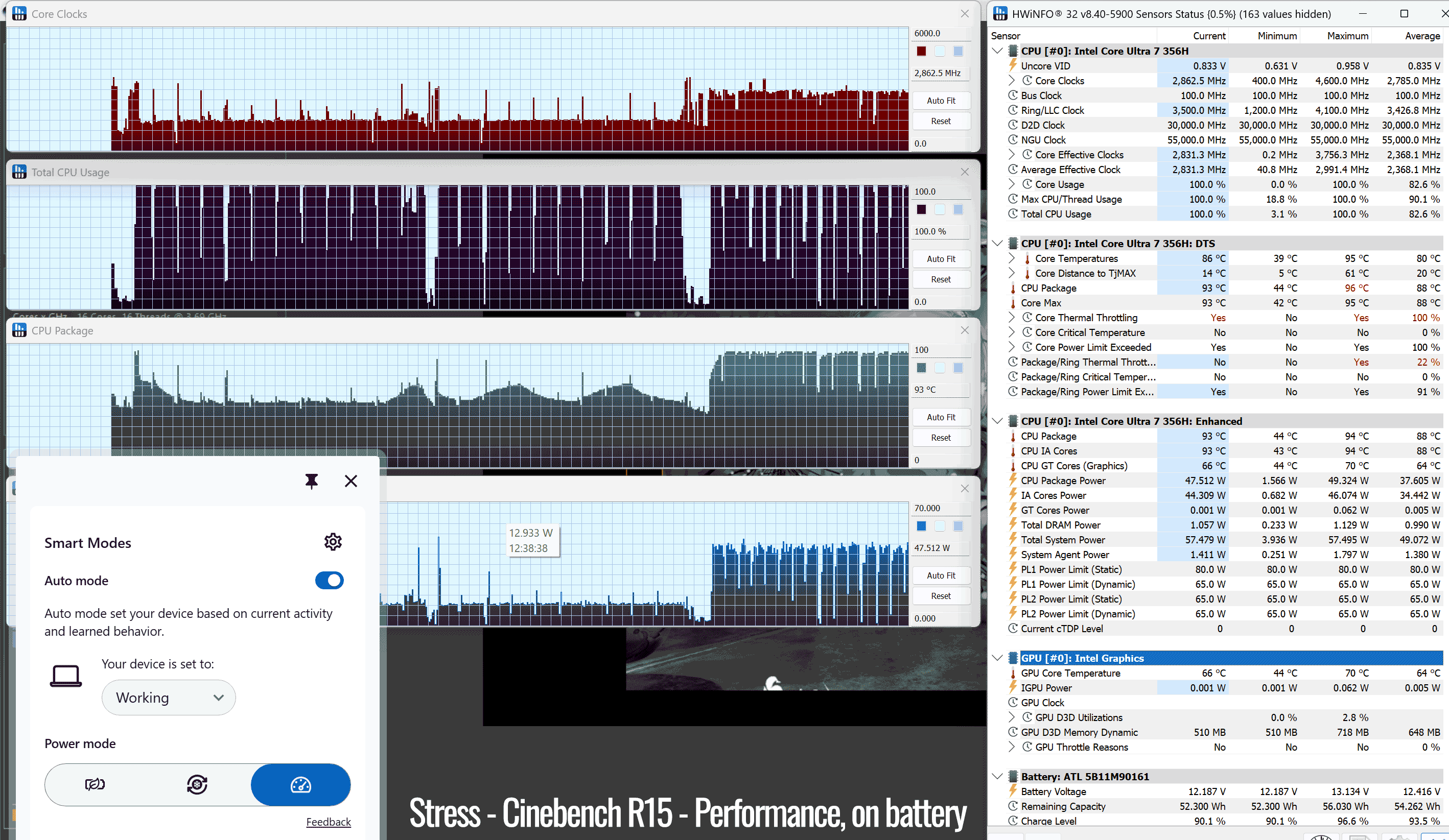Image resolution: width=1449 pixels, height=840 pixels.
Task: Click Reset in the Total CPU Usage graph
Action: (941, 279)
